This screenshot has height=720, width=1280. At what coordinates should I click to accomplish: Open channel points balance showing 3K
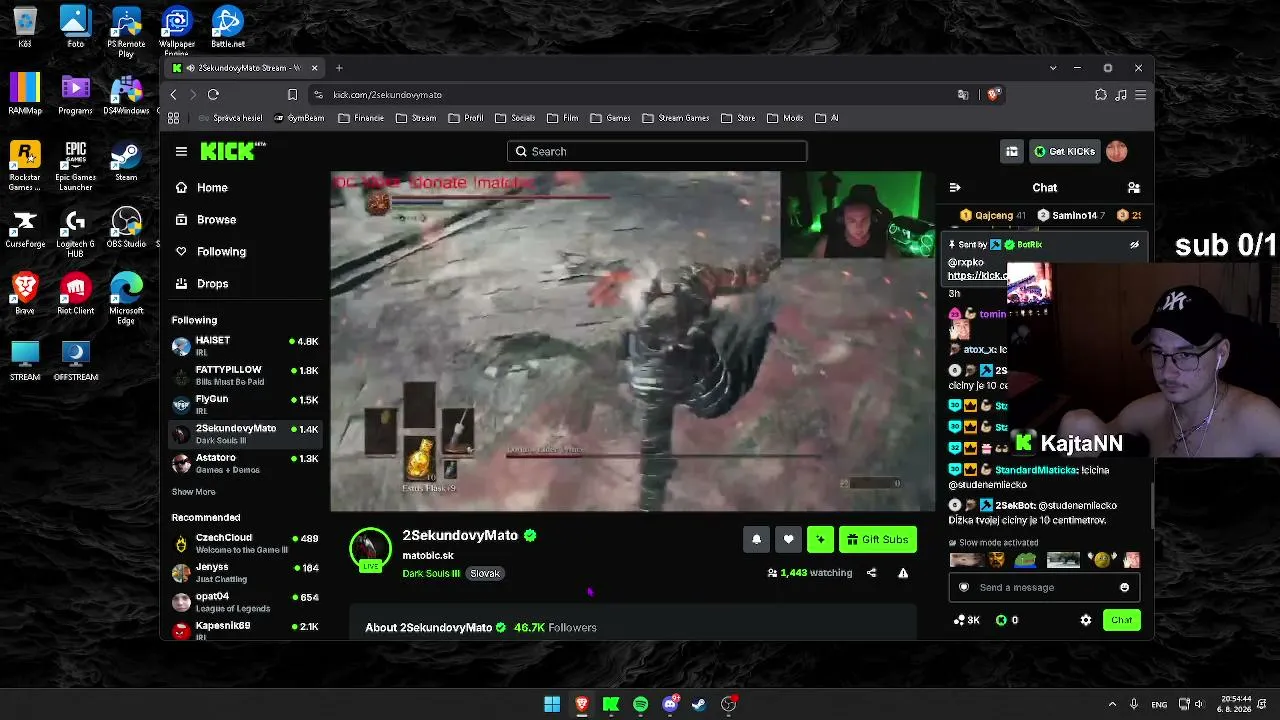coord(967,620)
